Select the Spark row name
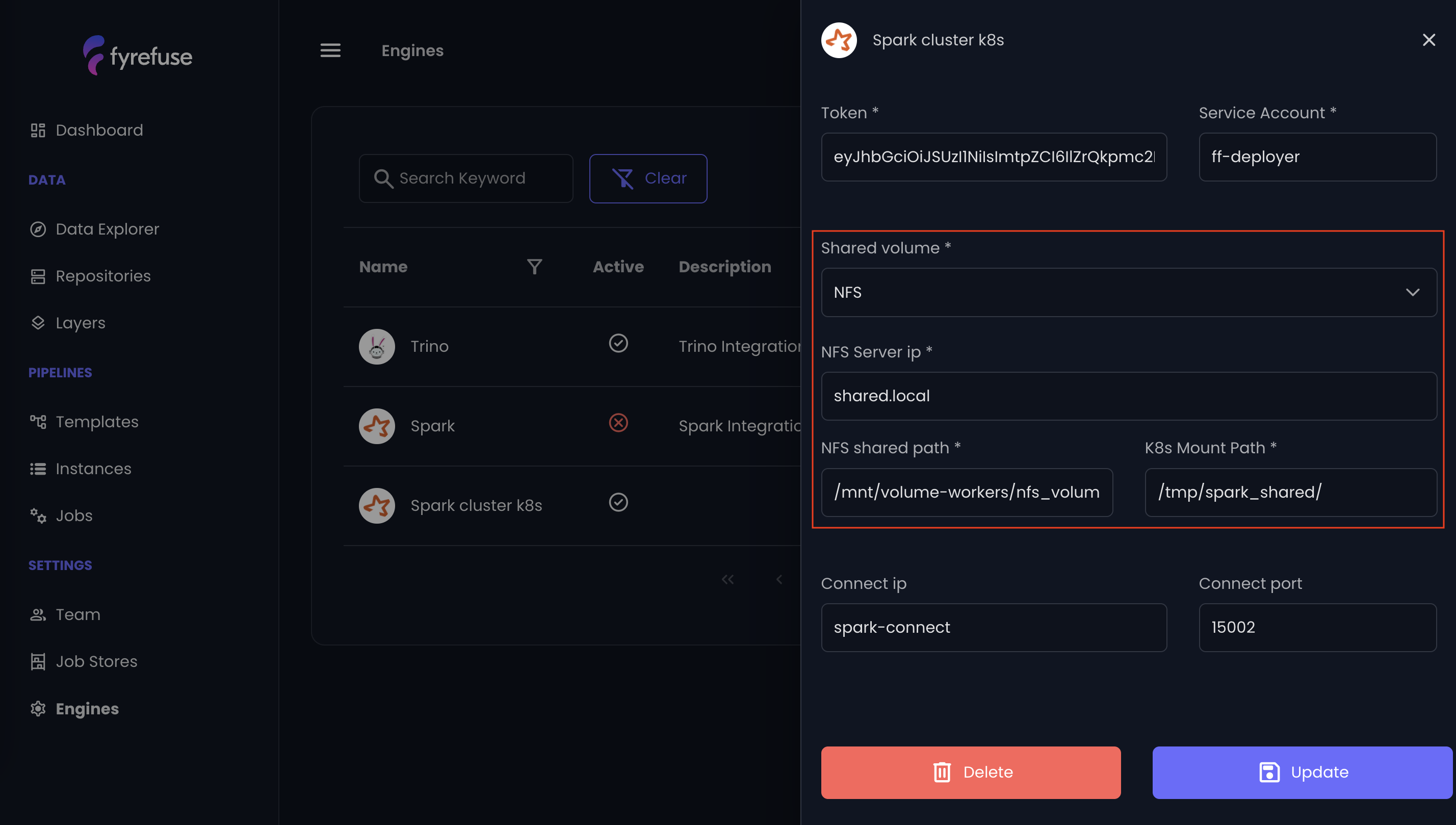The width and height of the screenshot is (1456, 825). coord(432,426)
